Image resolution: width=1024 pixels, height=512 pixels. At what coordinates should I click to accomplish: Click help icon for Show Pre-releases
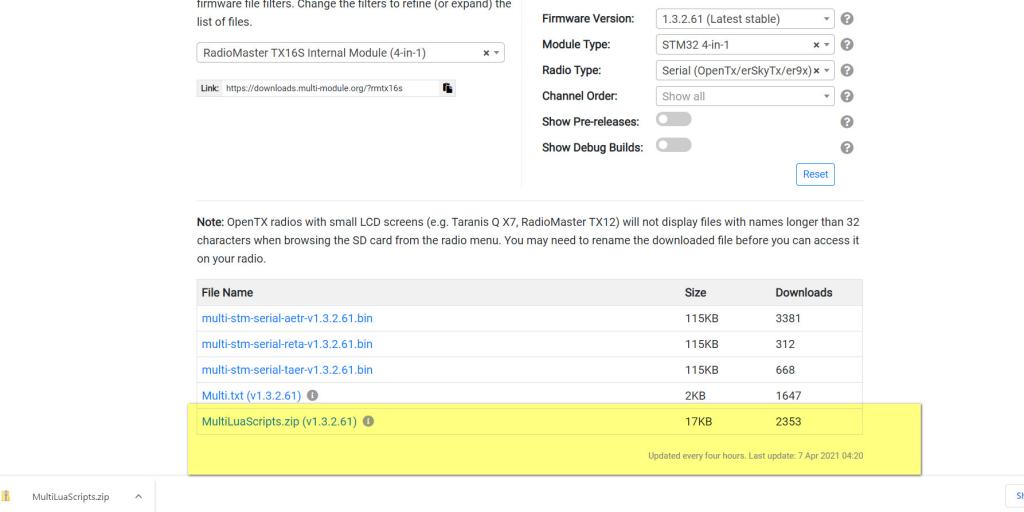[x=847, y=122]
